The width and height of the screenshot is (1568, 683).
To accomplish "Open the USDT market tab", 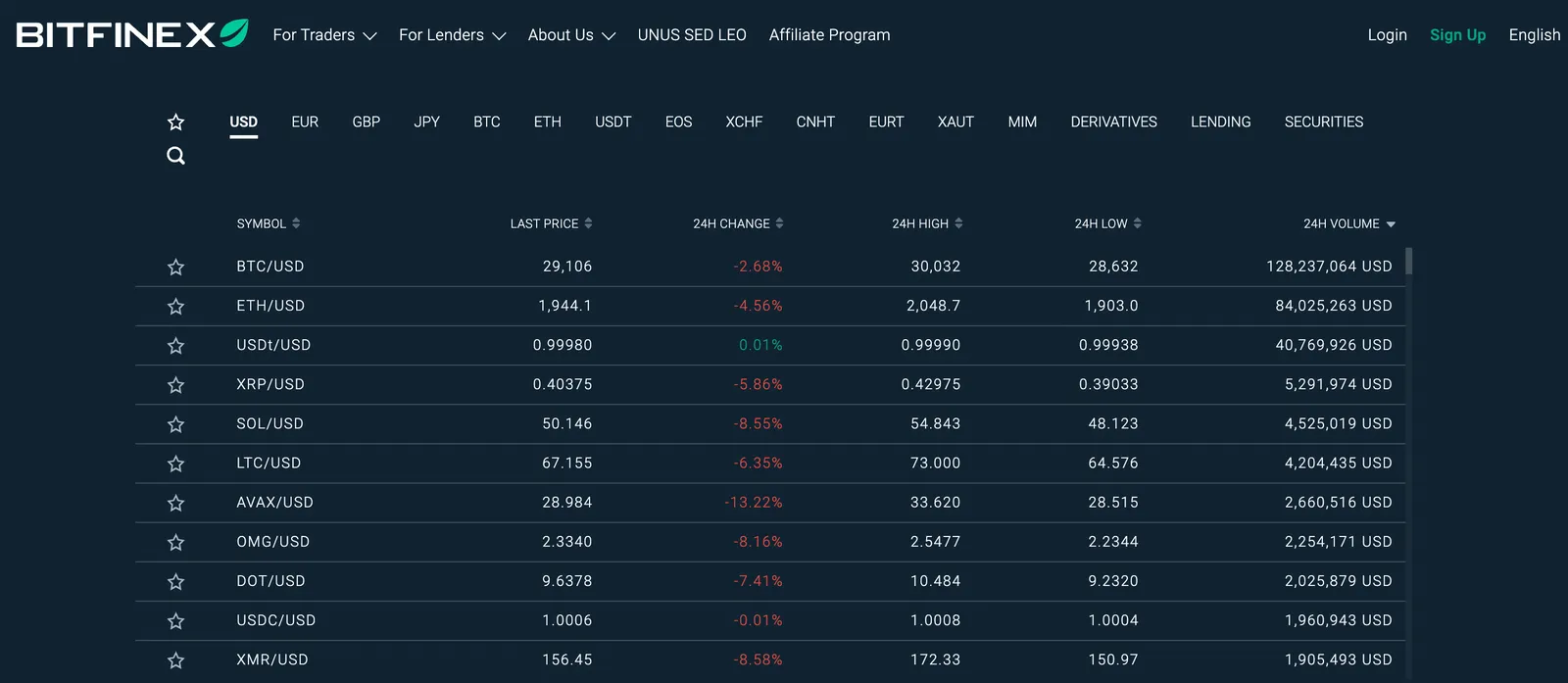I will point(613,122).
